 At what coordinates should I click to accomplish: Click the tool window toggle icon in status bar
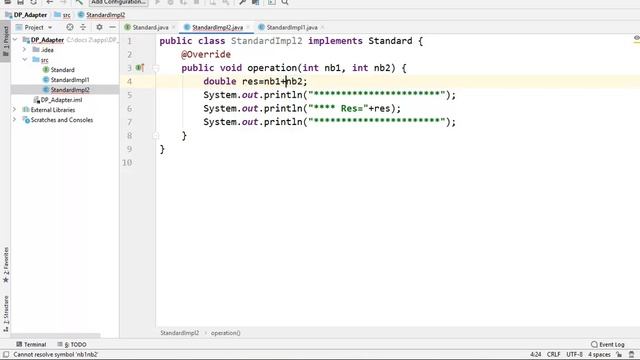6,354
